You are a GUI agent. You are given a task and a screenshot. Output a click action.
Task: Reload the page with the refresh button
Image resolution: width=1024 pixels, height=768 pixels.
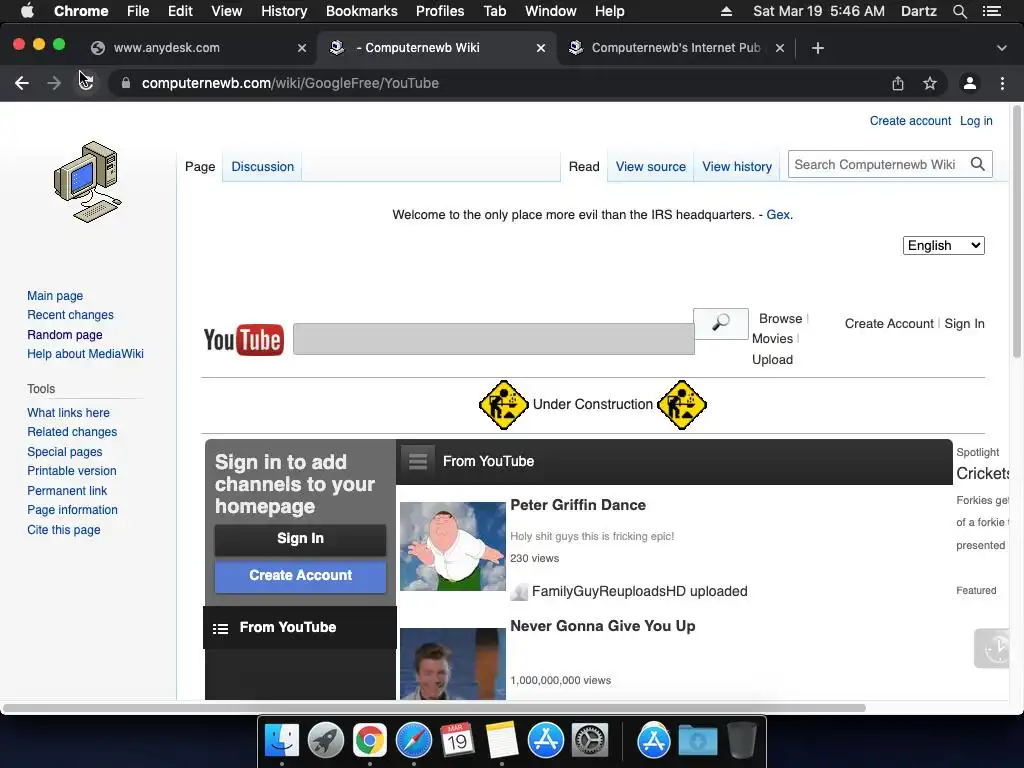(86, 83)
